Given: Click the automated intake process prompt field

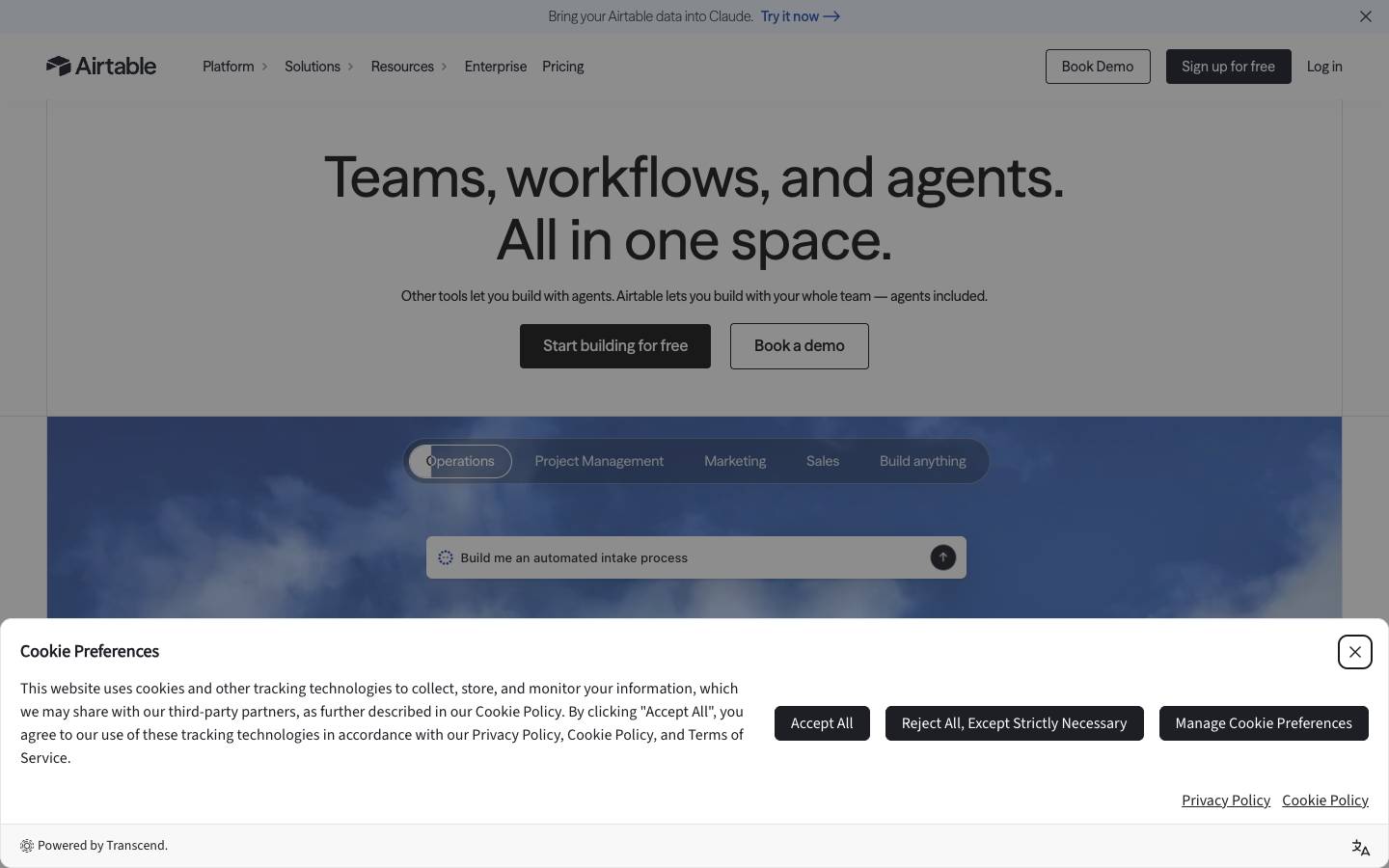Looking at the screenshot, I should click(x=696, y=557).
